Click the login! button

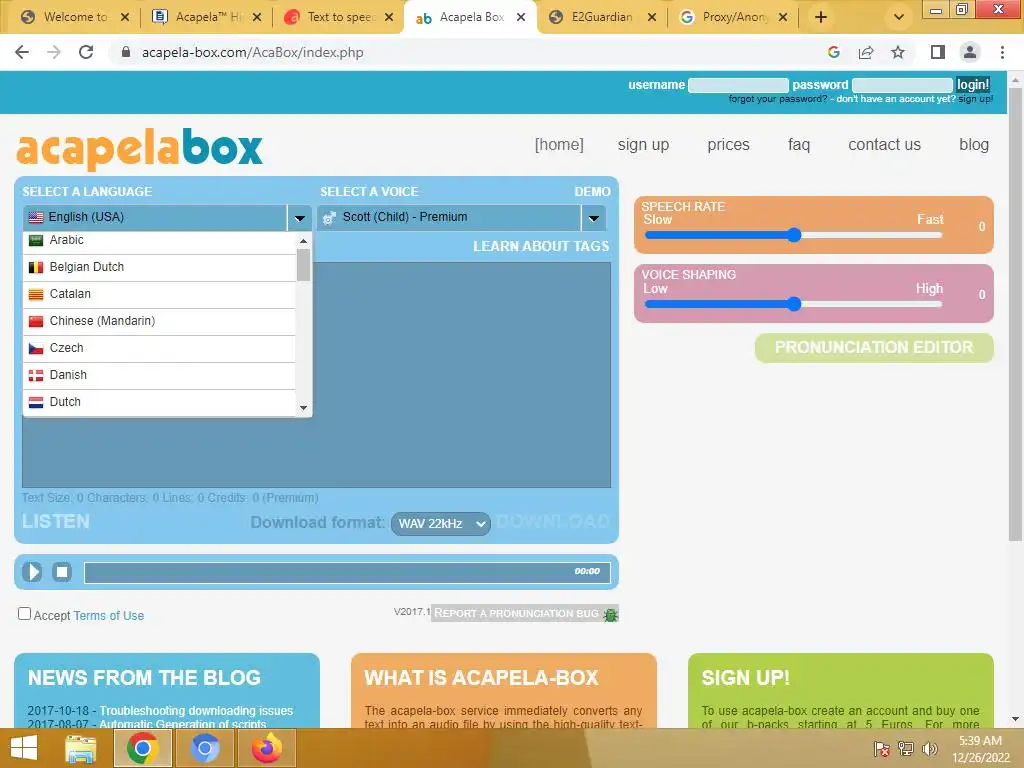click(972, 85)
